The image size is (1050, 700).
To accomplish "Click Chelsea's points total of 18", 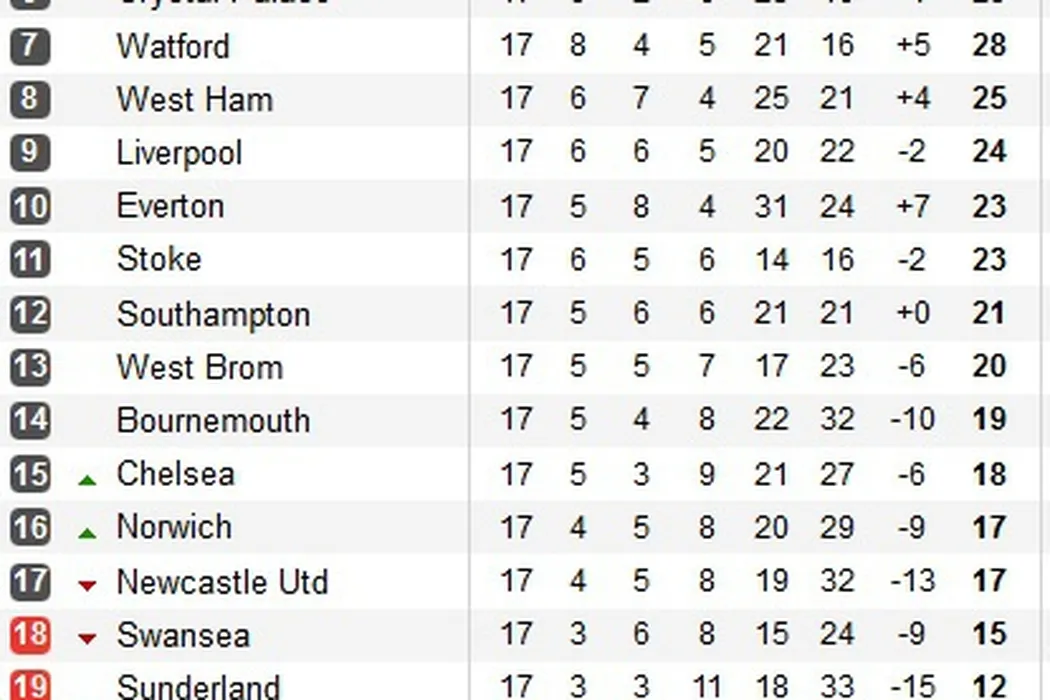I will coord(989,474).
